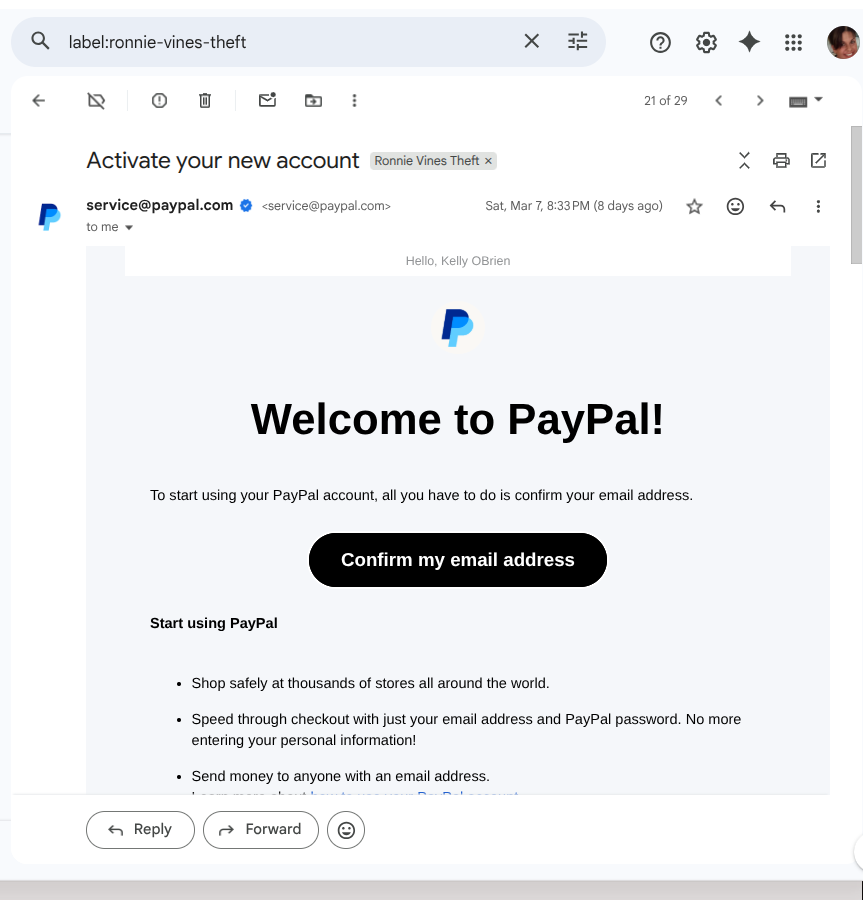This screenshot has height=900, width=863.
Task: Show search options filter panel
Action: (577, 41)
